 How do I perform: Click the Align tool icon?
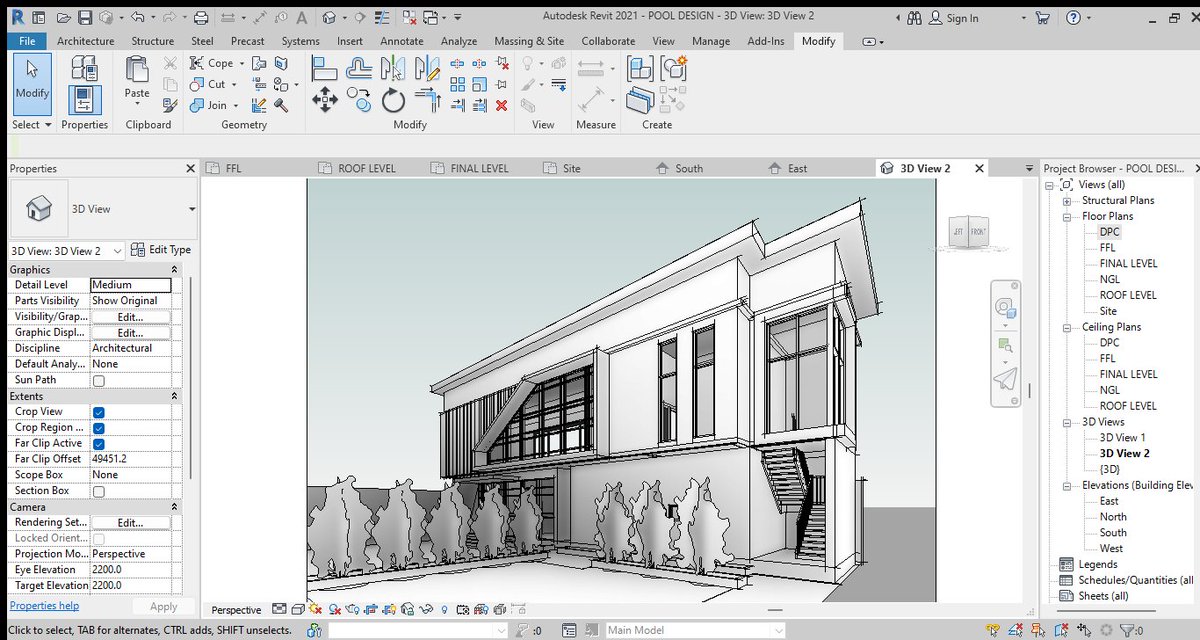pyautogui.click(x=324, y=68)
